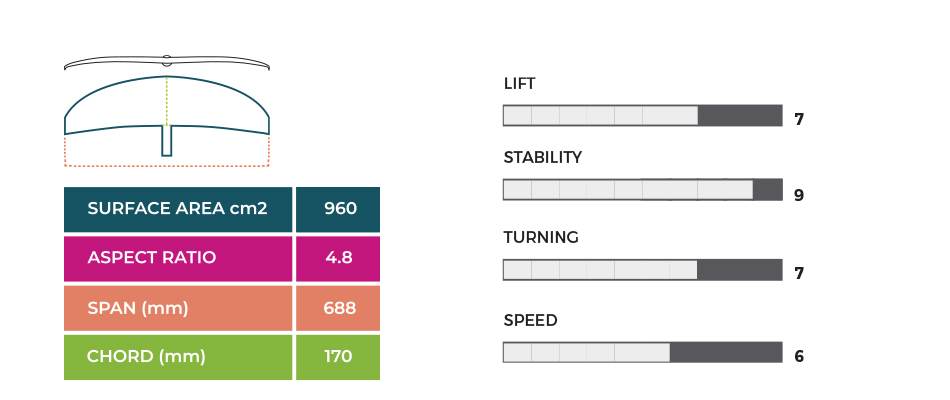Select the 4.8 aspect ratio value
The width and height of the screenshot is (950, 400).
click(x=338, y=259)
